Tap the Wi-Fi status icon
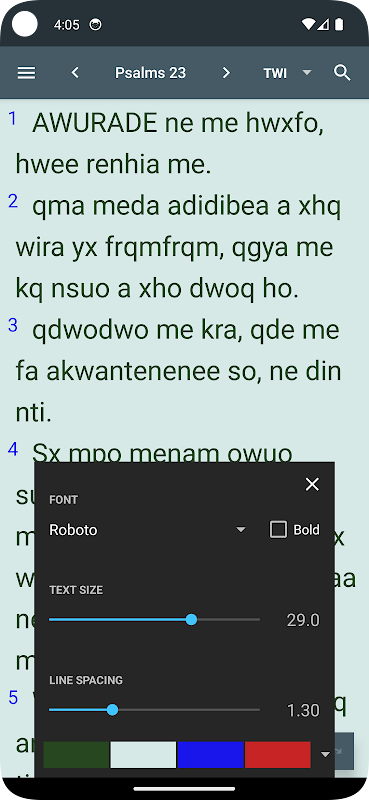Screen dimensions: 369x800 [308, 24]
